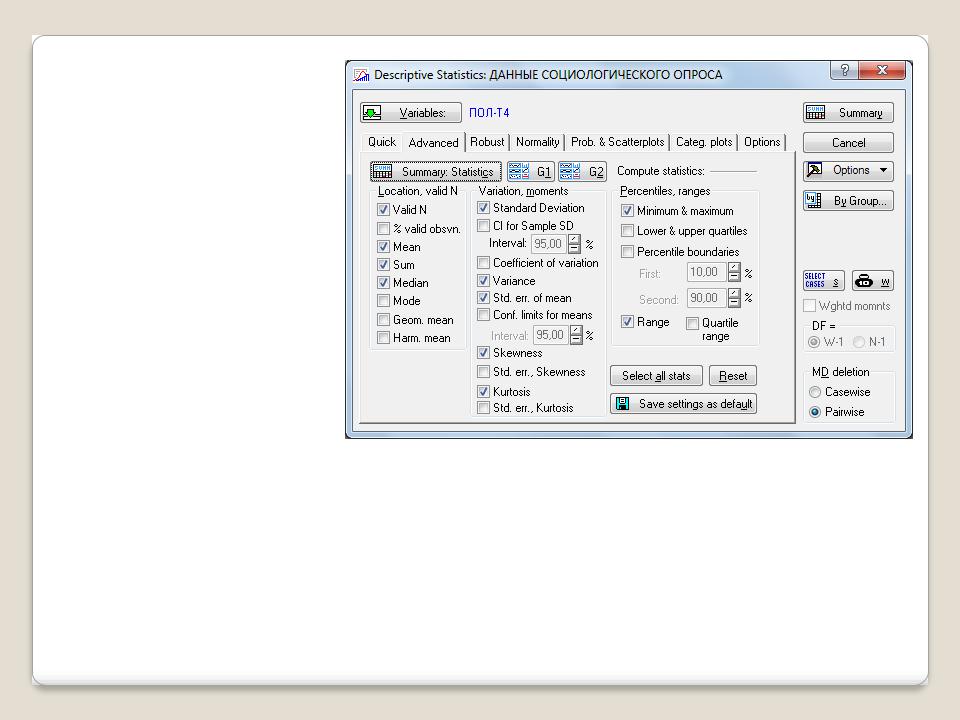The width and height of the screenshot is (960, 720).
Task: Switch to the Advanced tab
Action: [433, 143]
